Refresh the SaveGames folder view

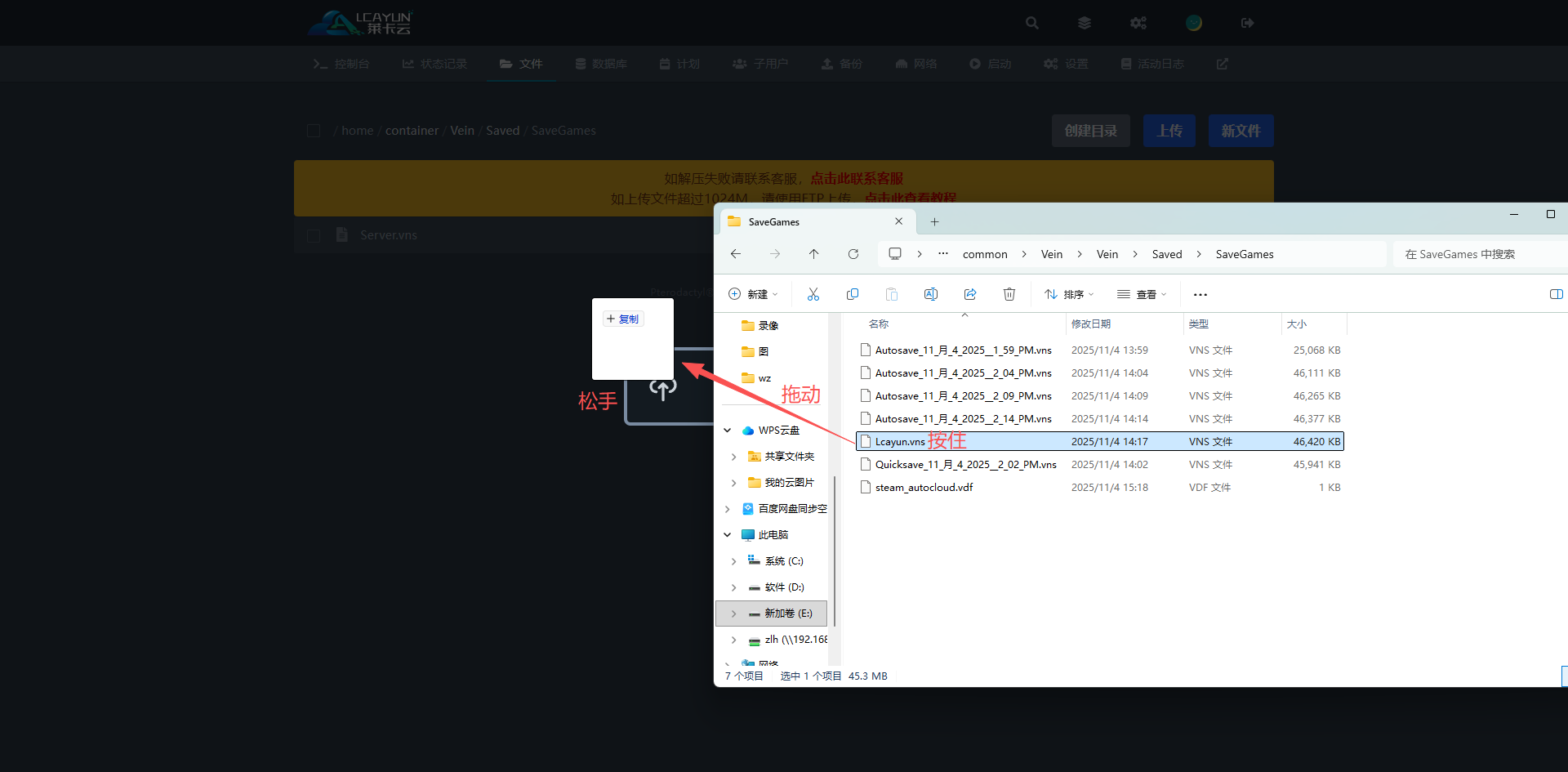point(853,254)
